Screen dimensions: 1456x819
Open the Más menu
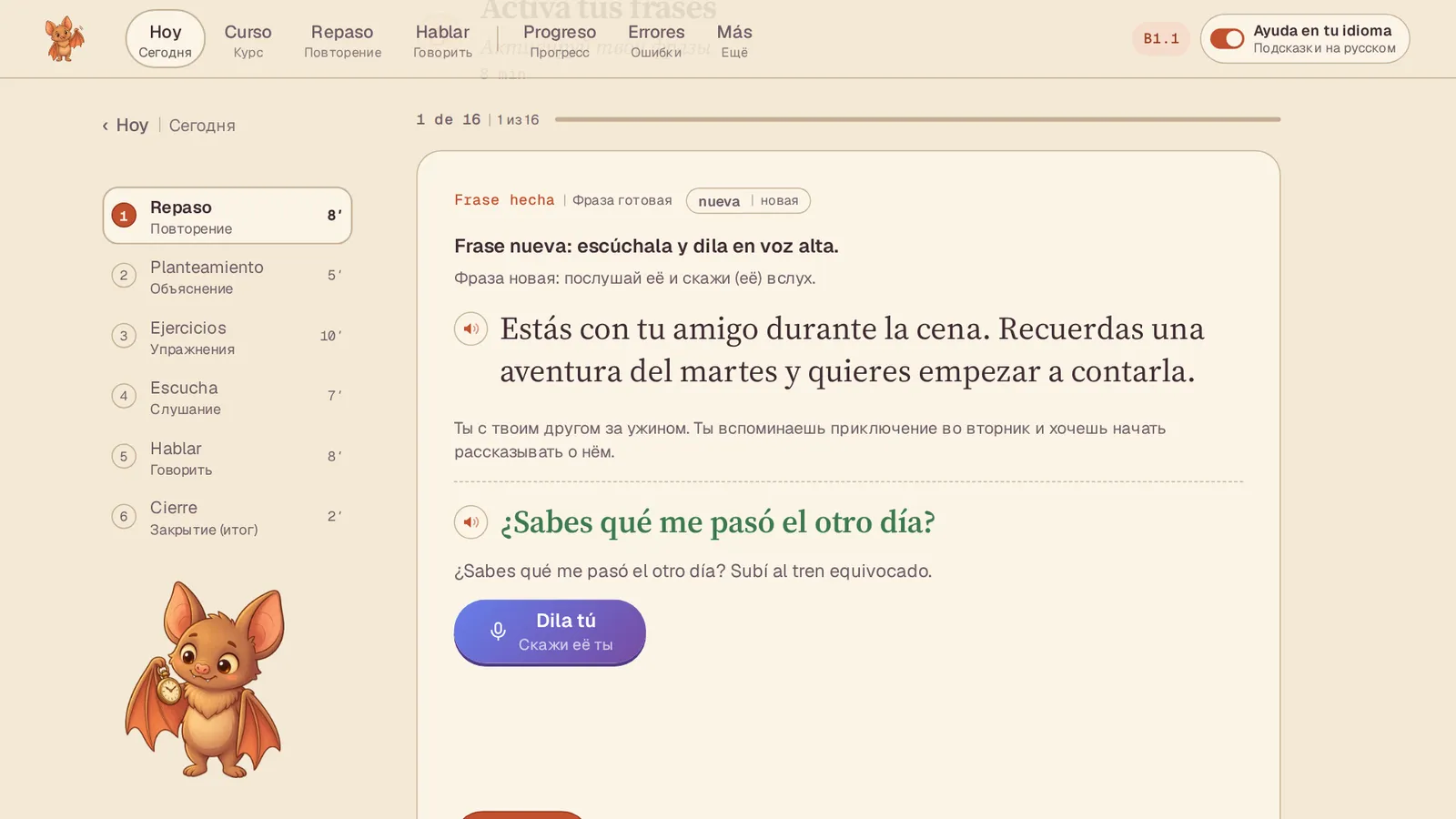click(x=734, y=40)
